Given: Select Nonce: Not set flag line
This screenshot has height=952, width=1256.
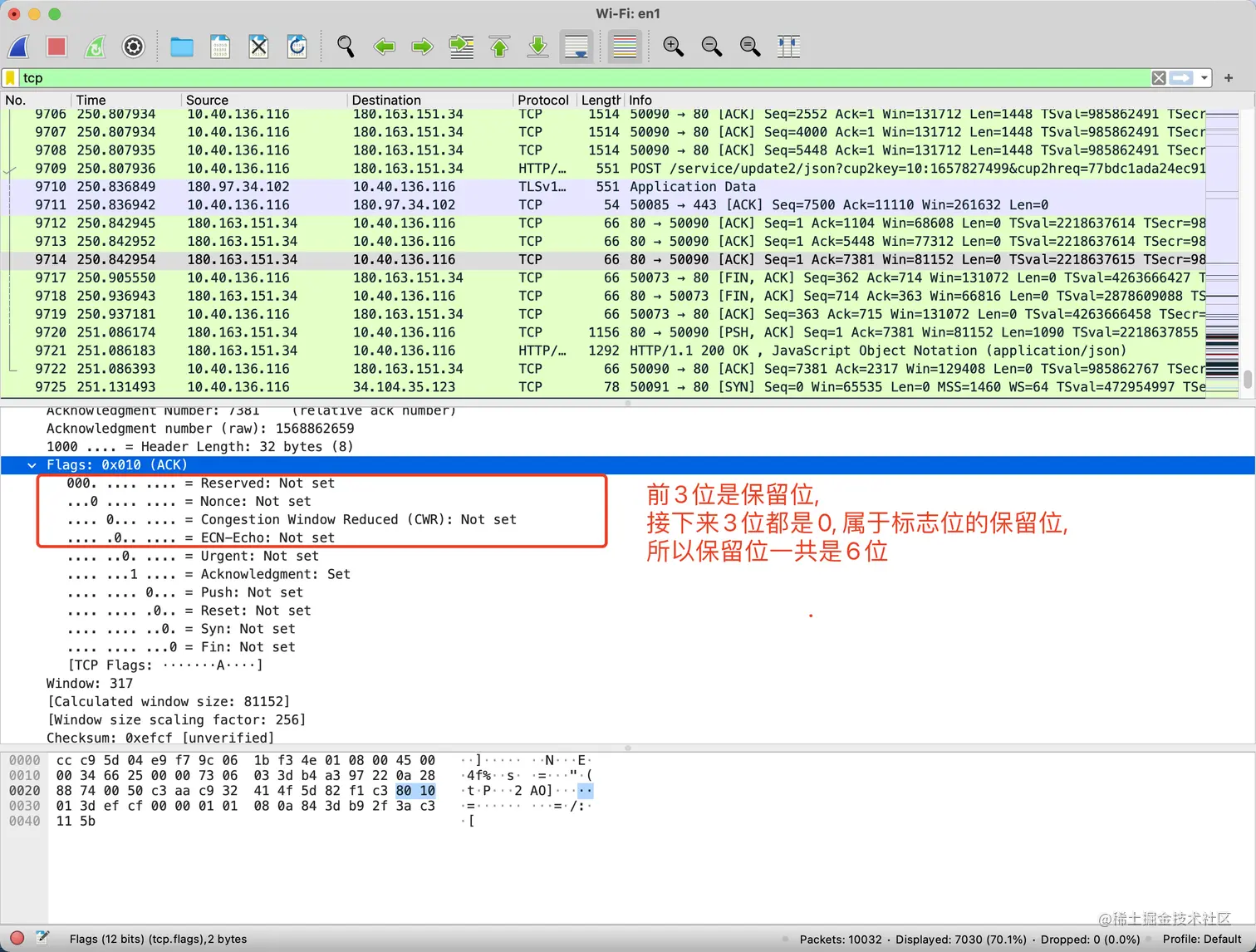Looking at the screenshot, I should (189, 502).
